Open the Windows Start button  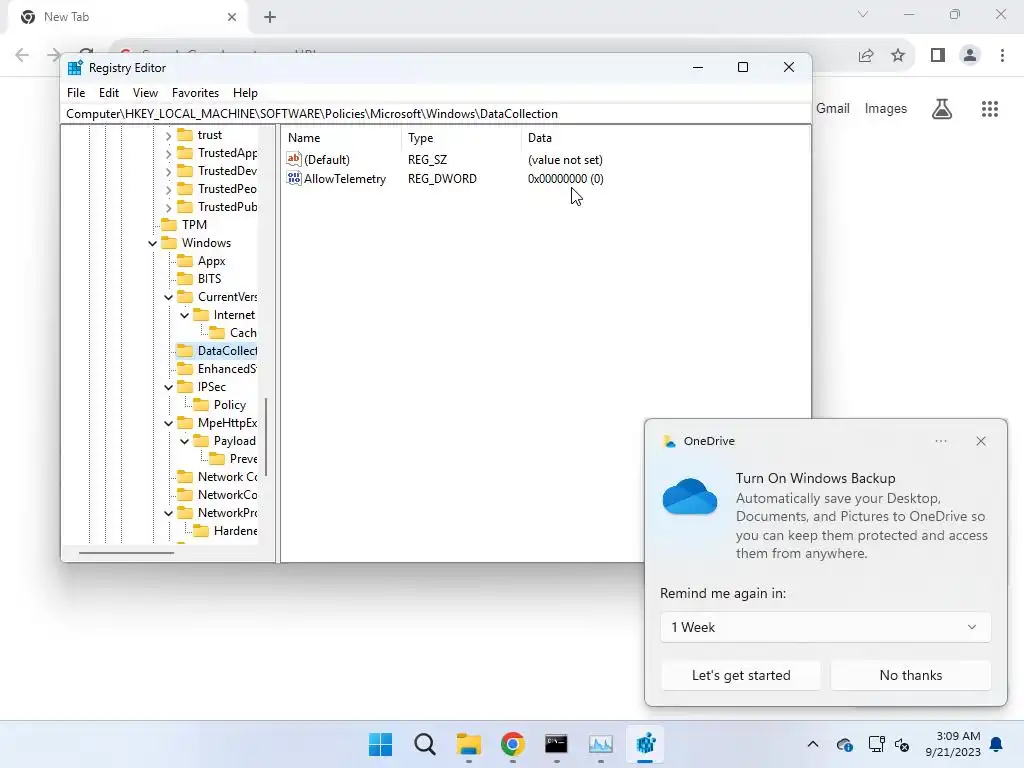pyautogui.click(x=380, y=744)
